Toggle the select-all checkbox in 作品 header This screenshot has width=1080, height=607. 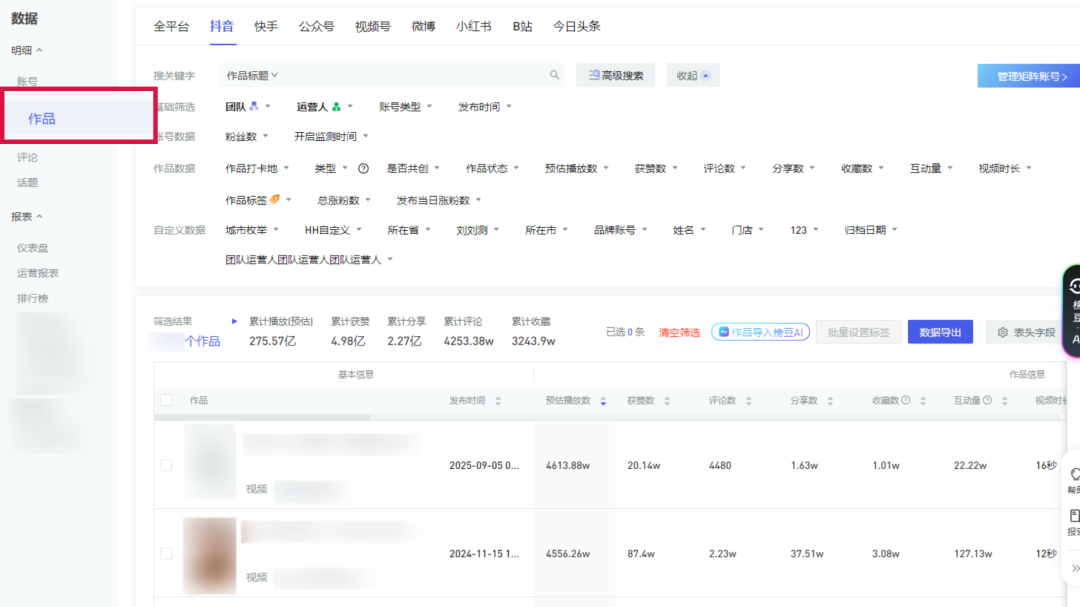click(166, 401)
